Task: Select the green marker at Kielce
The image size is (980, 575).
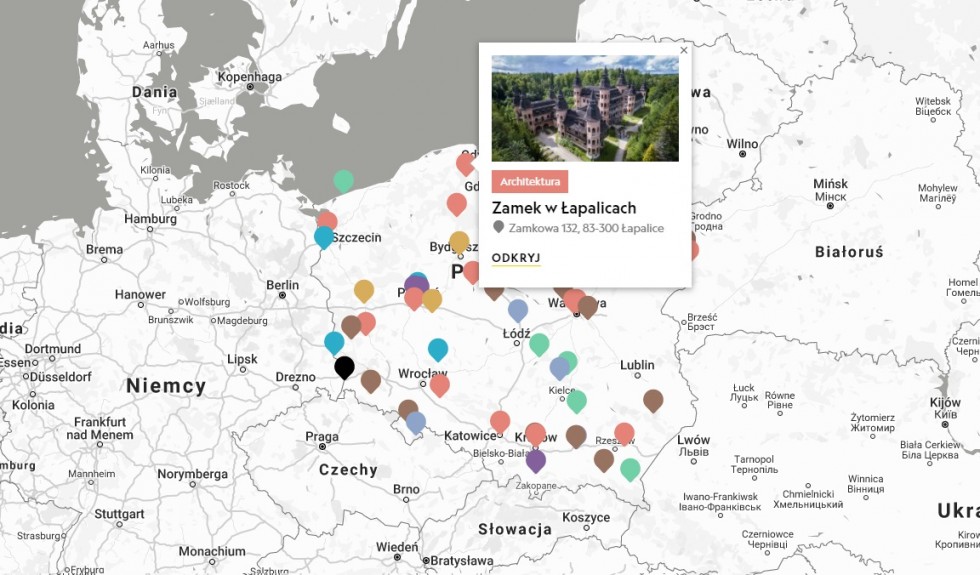Action: coord(576,401)
